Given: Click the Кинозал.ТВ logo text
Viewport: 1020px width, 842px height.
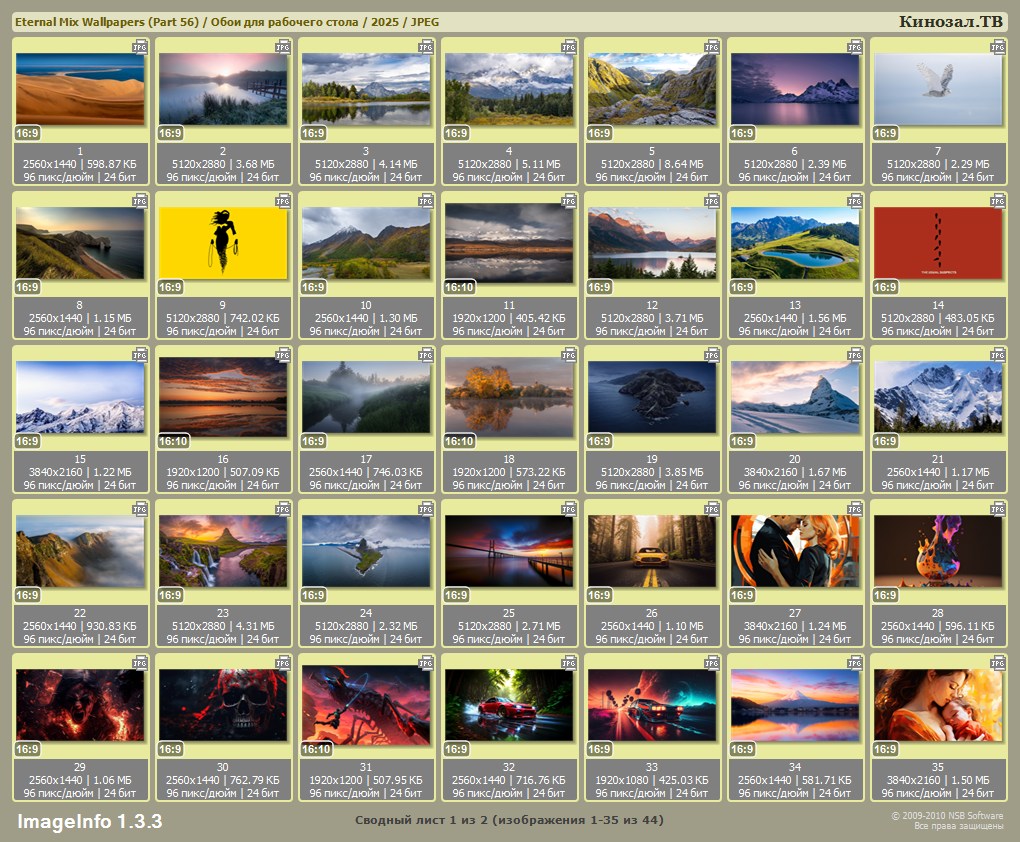Looking at the screenshot, I should point(949,21).
